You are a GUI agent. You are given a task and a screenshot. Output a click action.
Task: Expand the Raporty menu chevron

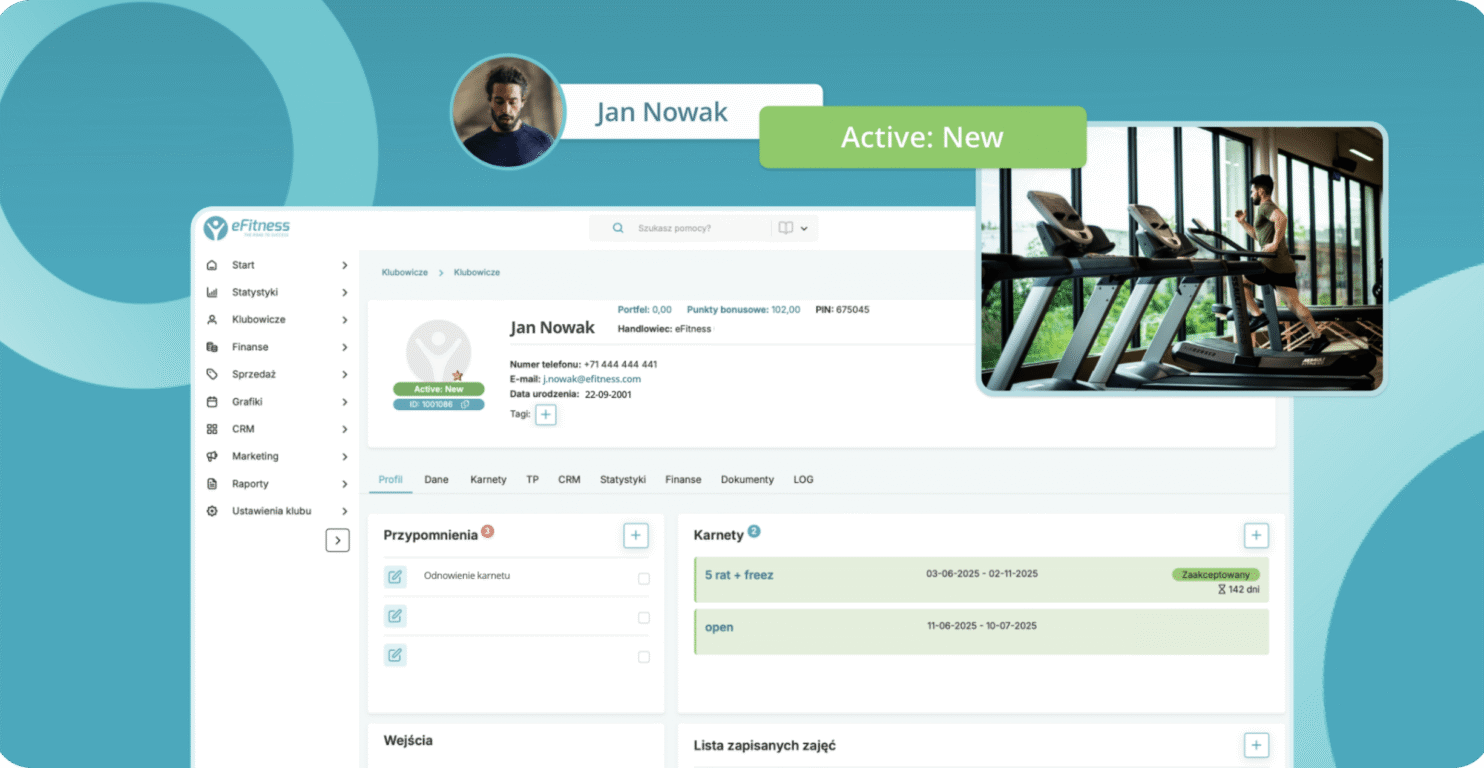[344, 484]
